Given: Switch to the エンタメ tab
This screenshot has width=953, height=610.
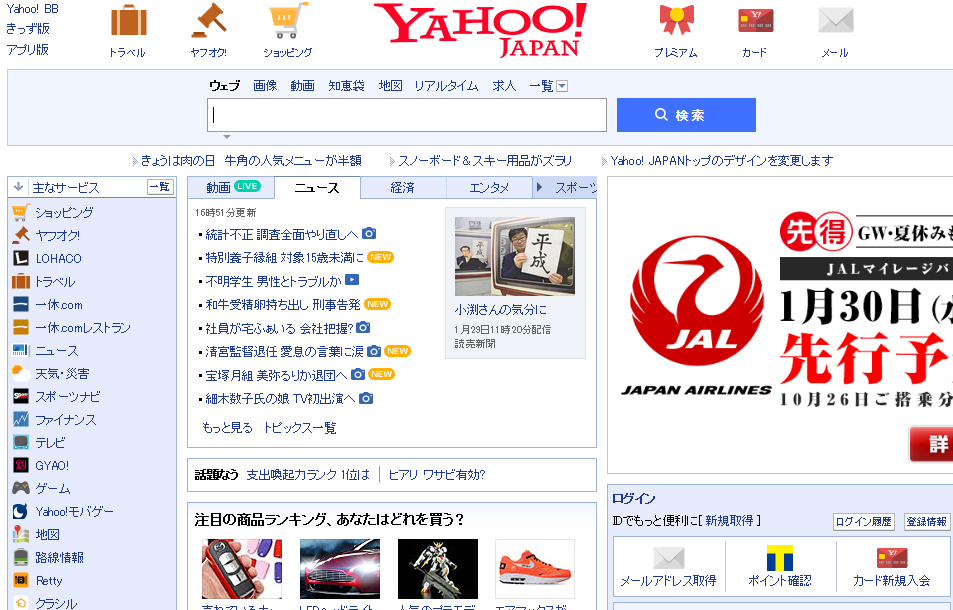Looking at the screenshot, I should 489,188.
